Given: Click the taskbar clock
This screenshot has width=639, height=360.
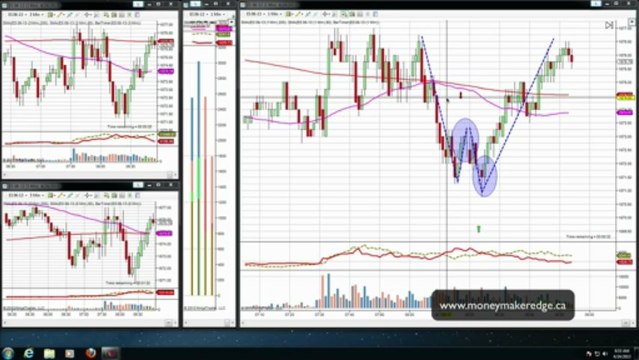Looking at the screenshot, I should pos(622,353).
